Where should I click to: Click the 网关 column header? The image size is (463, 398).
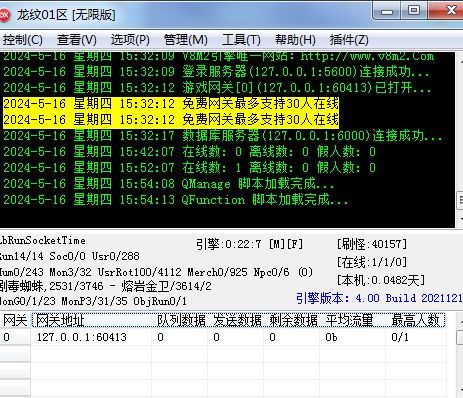tap(15, 321)
